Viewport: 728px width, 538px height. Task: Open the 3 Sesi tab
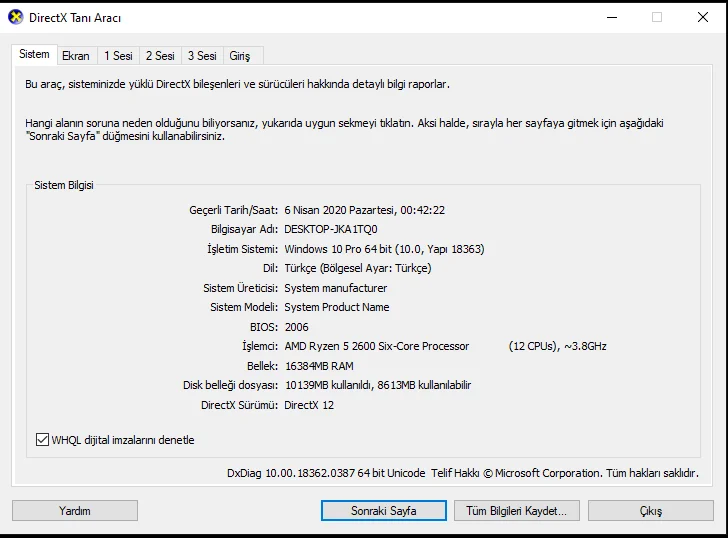(x=202, y=56)
